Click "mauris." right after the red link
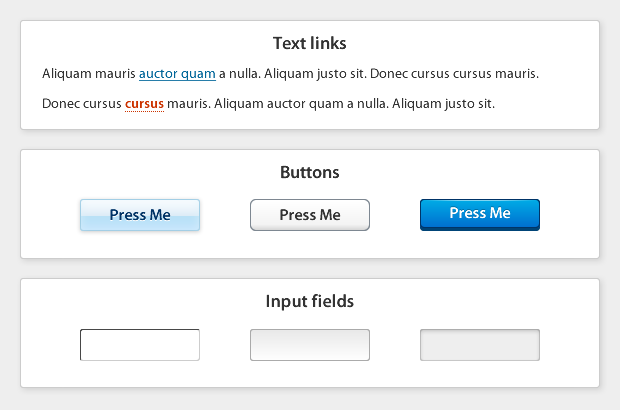 (189, 104)
